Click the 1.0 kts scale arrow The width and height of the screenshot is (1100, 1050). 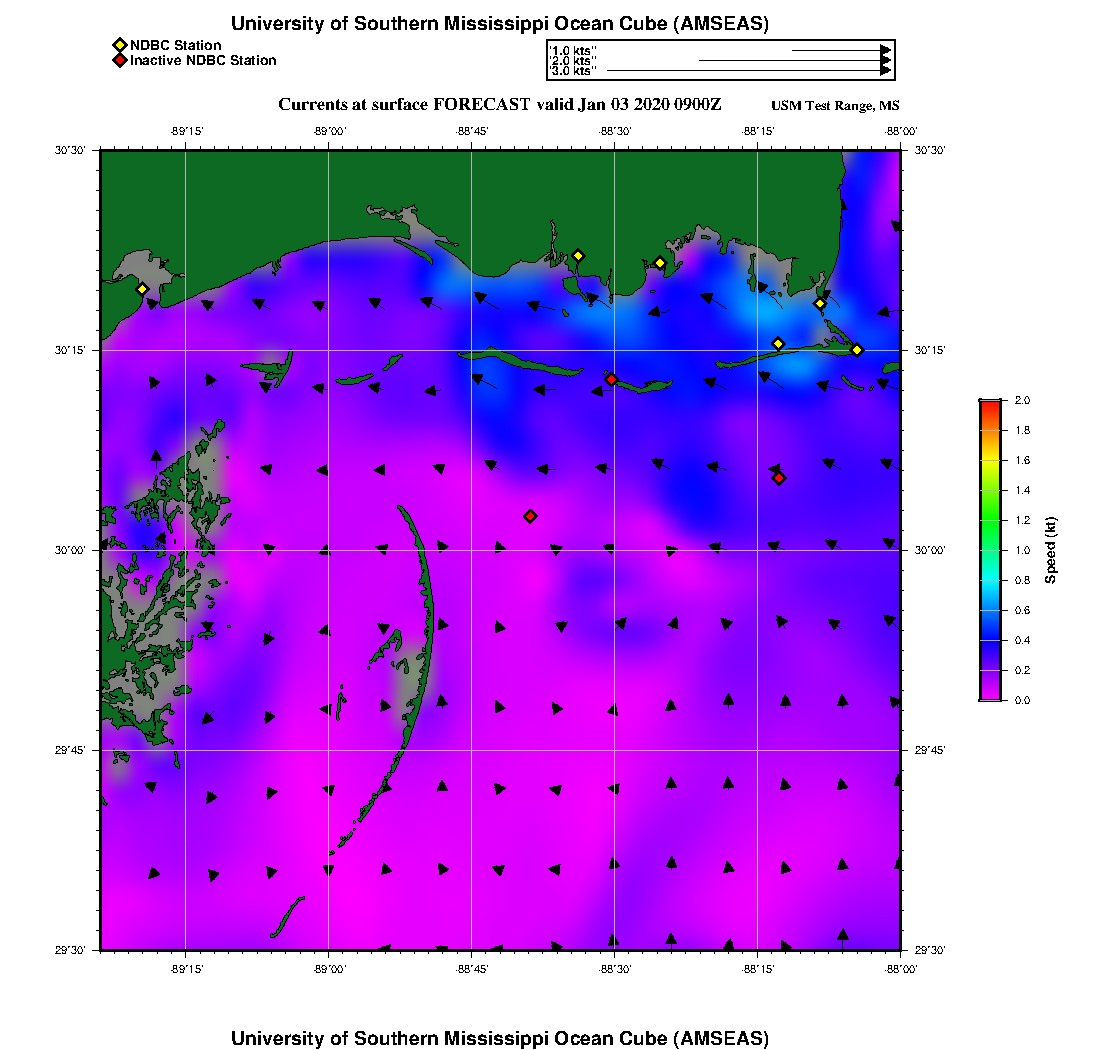[840, 49]
